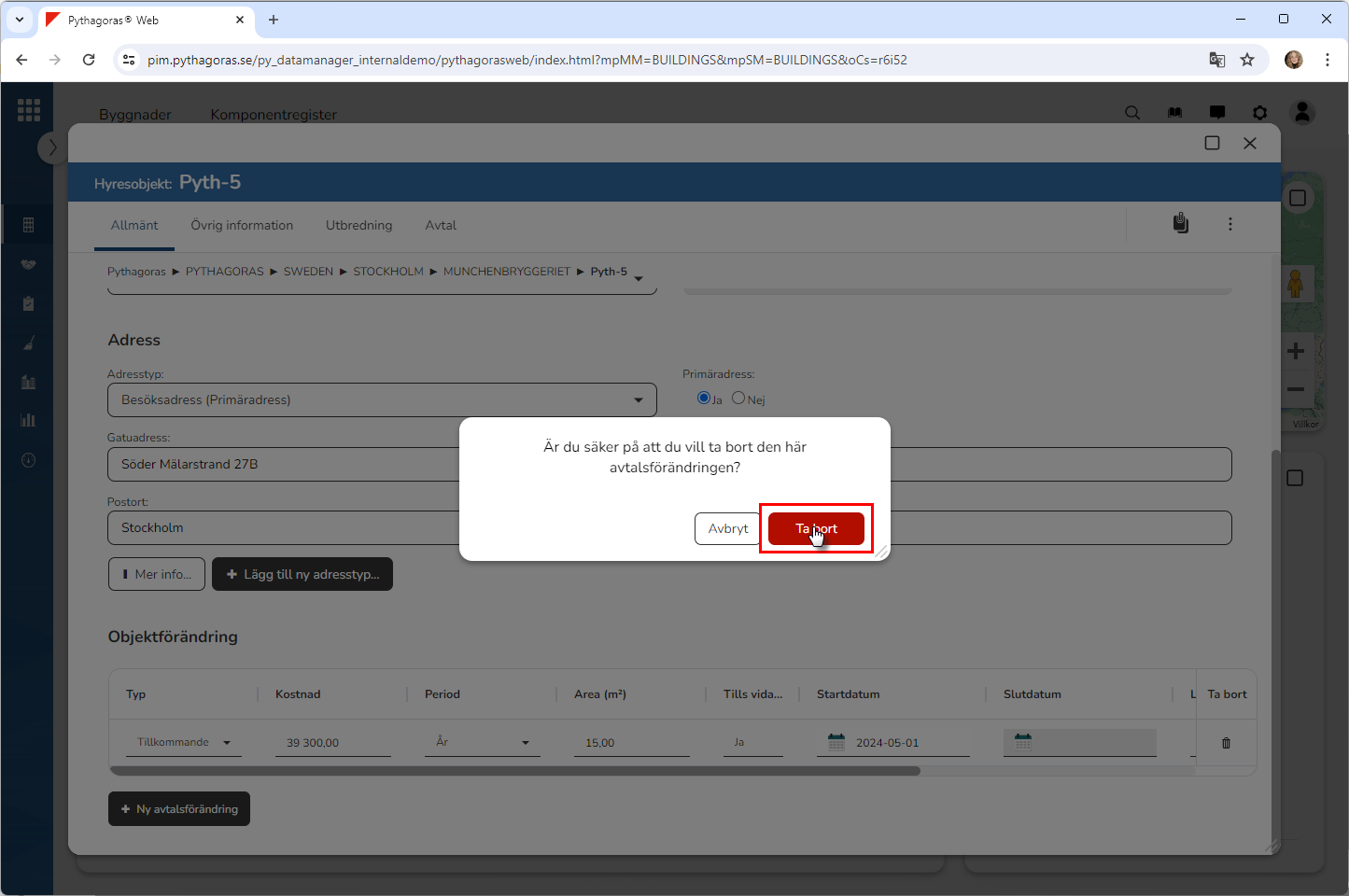Switch to the Avtal tab

(441, 226)
